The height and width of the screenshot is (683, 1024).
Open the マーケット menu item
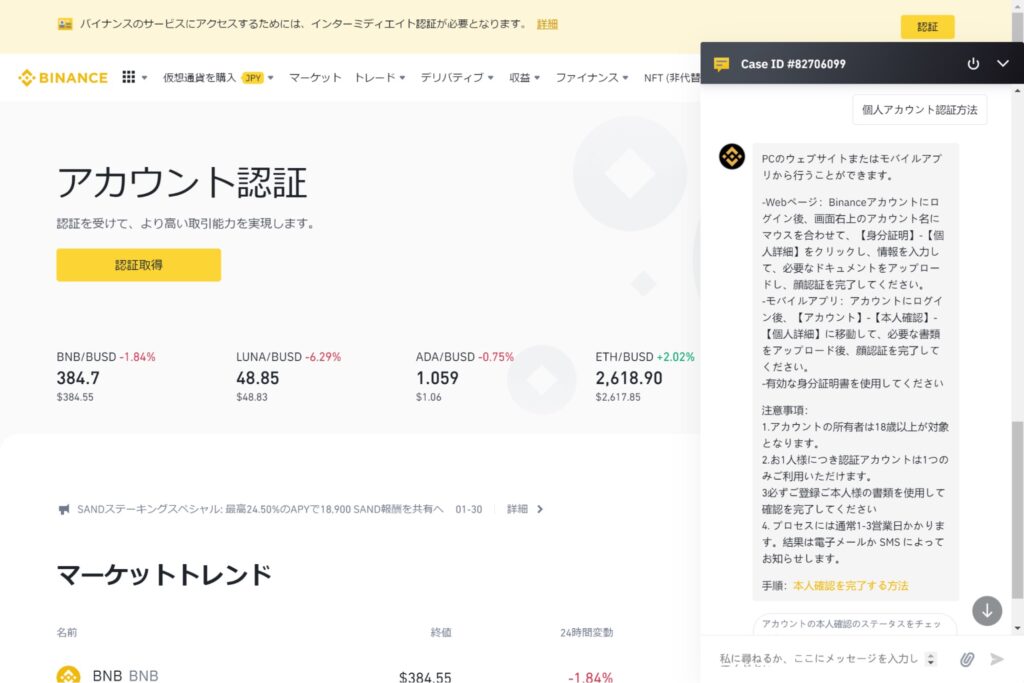coord(315,78)
